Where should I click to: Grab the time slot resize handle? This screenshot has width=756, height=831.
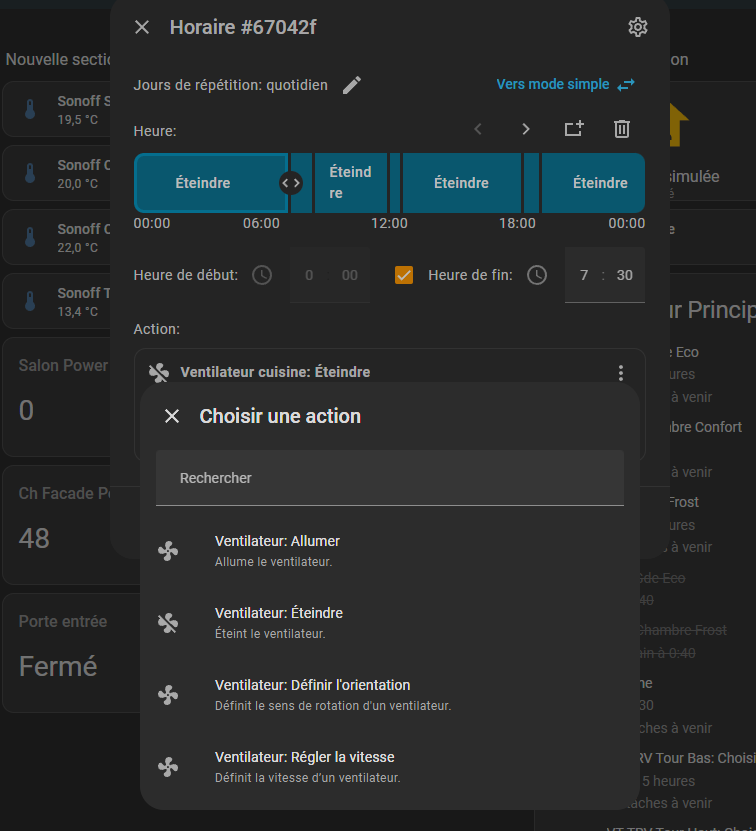click(x=290, y=183)
